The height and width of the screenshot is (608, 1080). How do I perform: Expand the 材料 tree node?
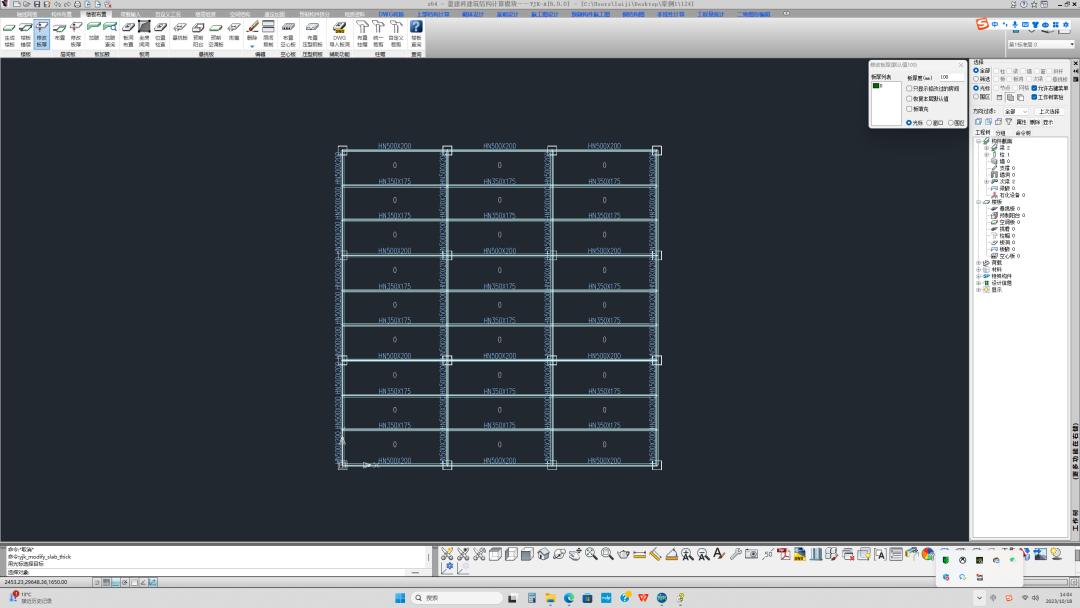(x=979, y=269)
